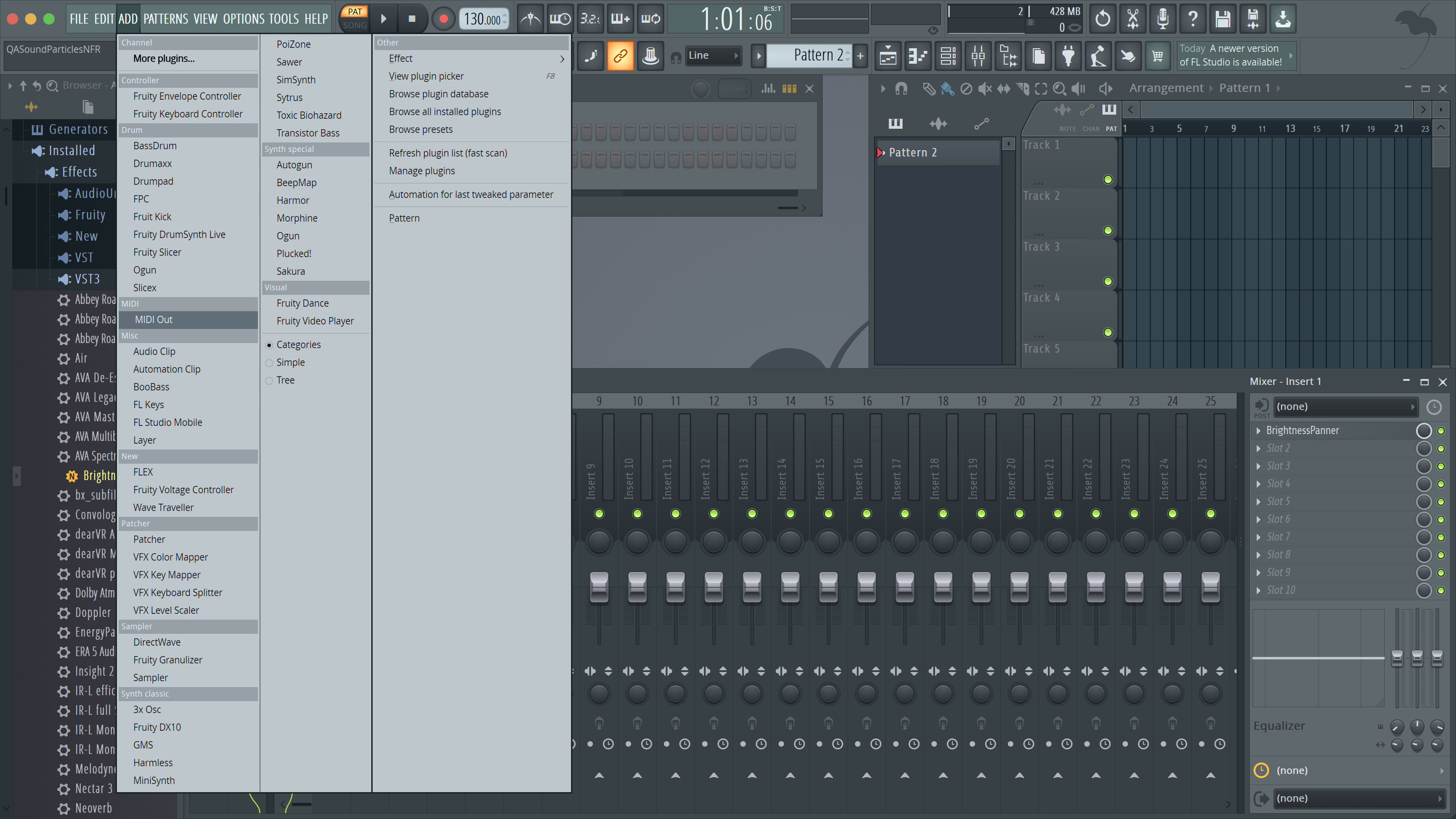Toggle loop recording icon
Image resolution: width=1456 pixels, height=819 pixels.
pyautogui.click(x=651, y=19)
